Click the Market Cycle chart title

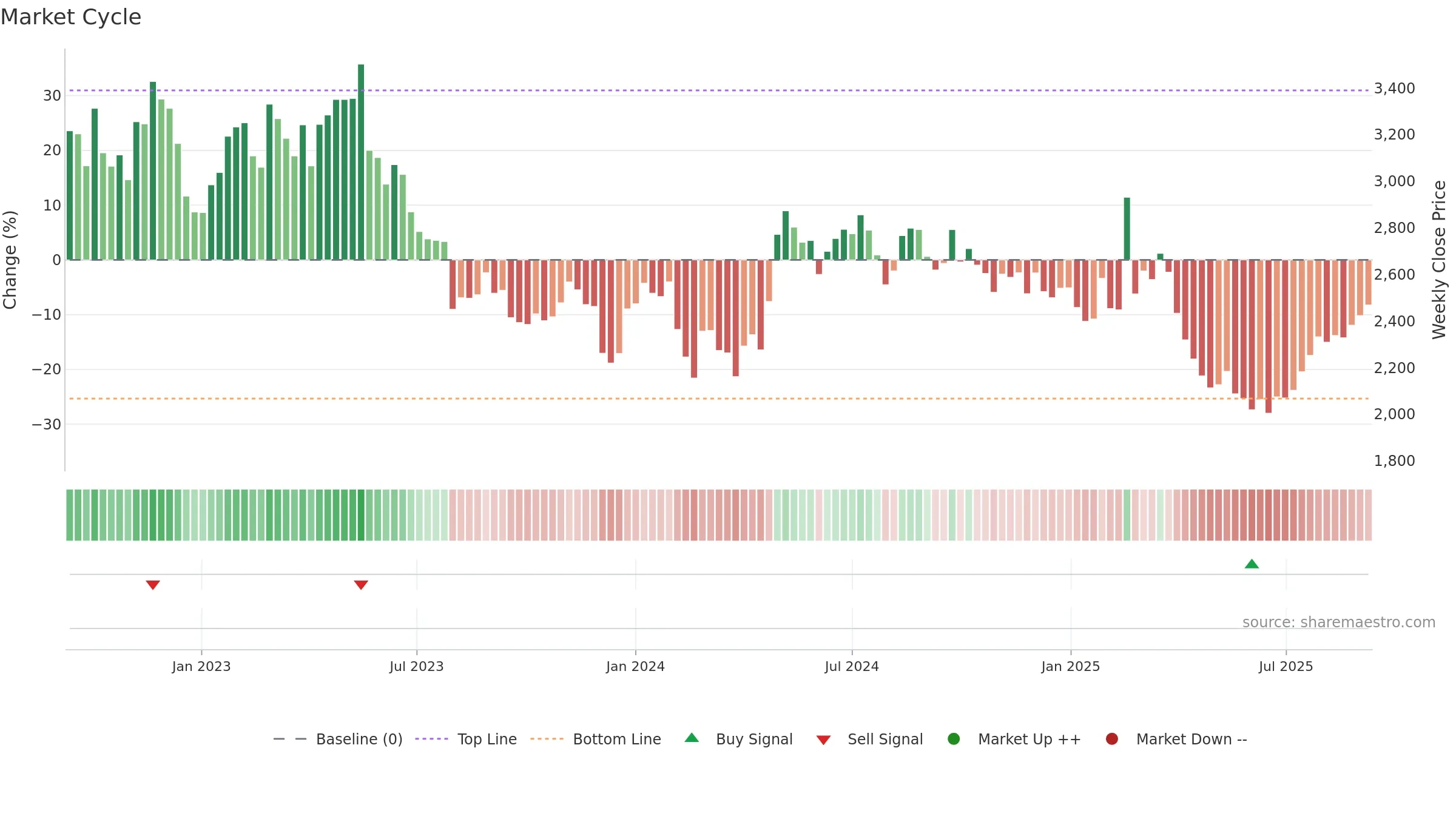(x=71, y=17)
